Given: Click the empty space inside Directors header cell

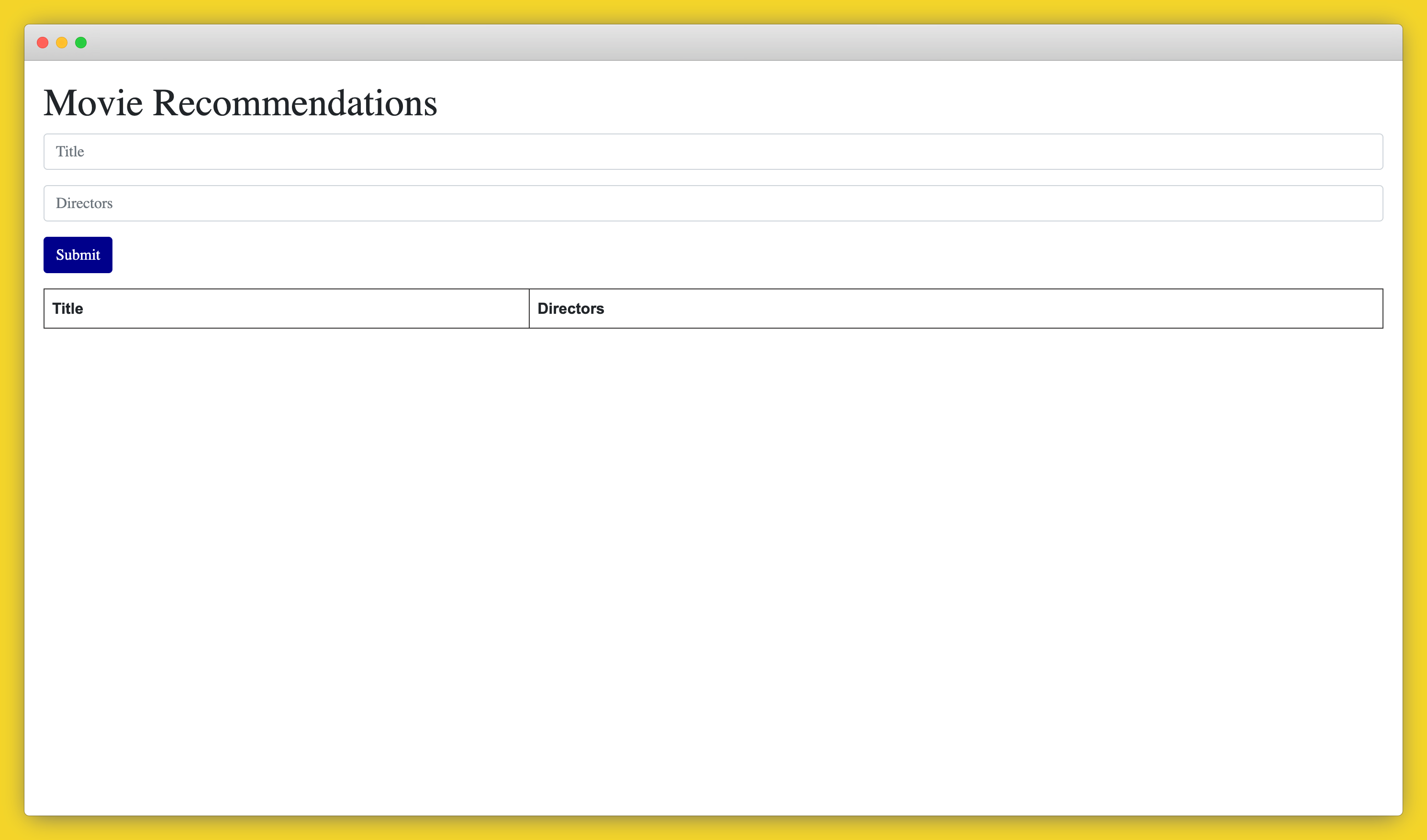Looking at the screenshot, I should [991, 309].
